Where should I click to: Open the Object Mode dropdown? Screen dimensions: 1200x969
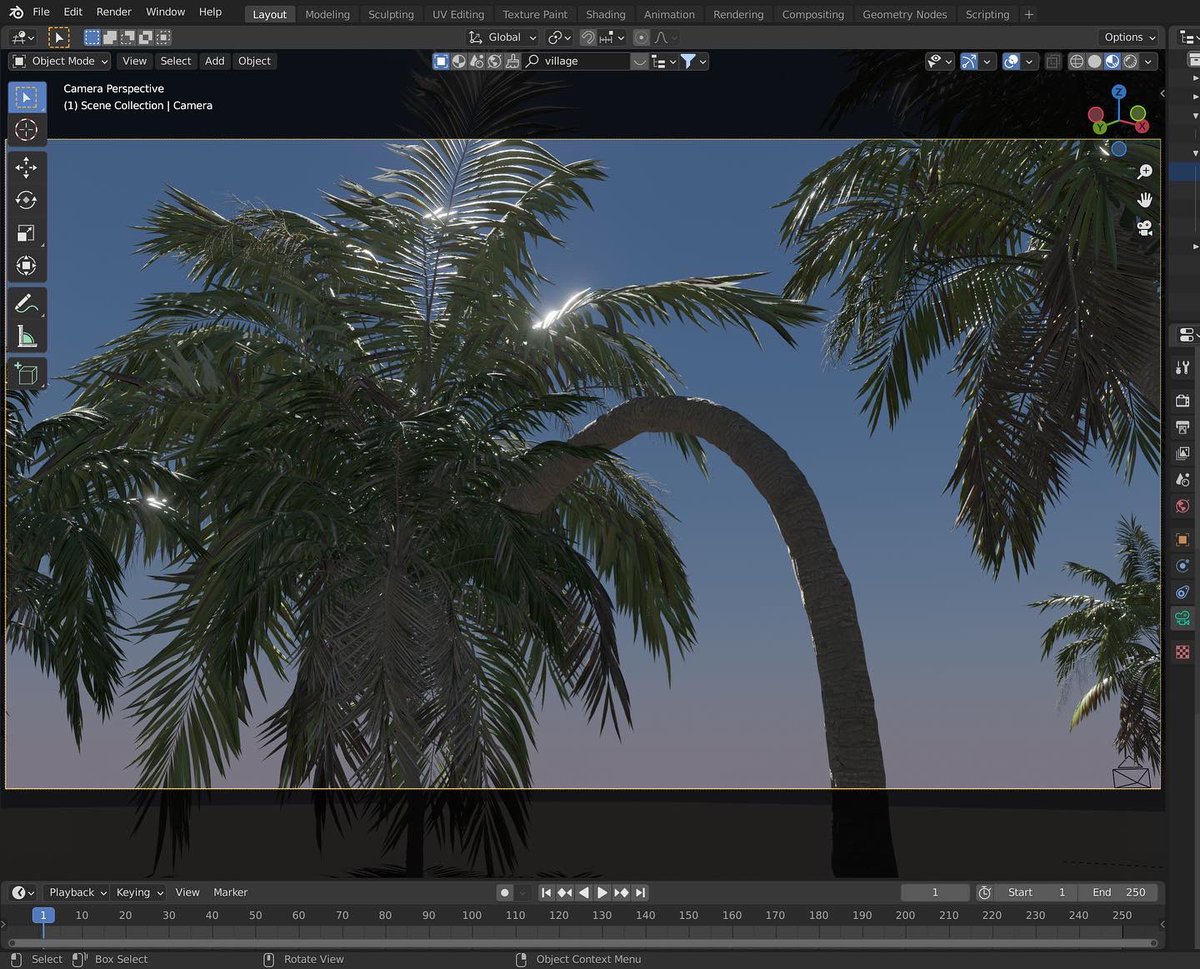coord(58,61)
